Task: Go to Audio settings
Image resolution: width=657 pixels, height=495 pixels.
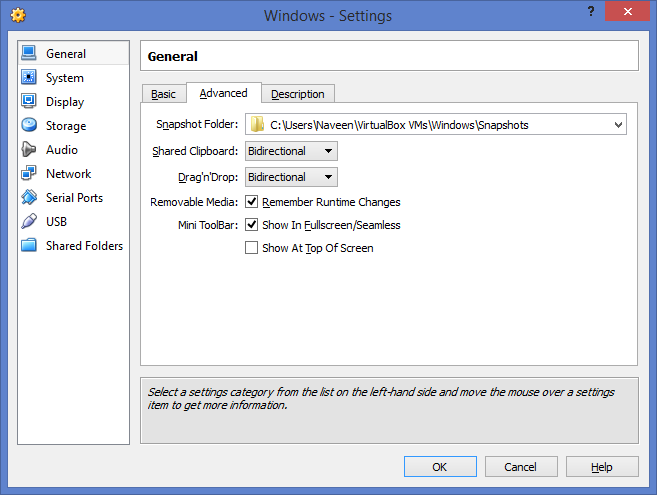Action: [74, 150]
